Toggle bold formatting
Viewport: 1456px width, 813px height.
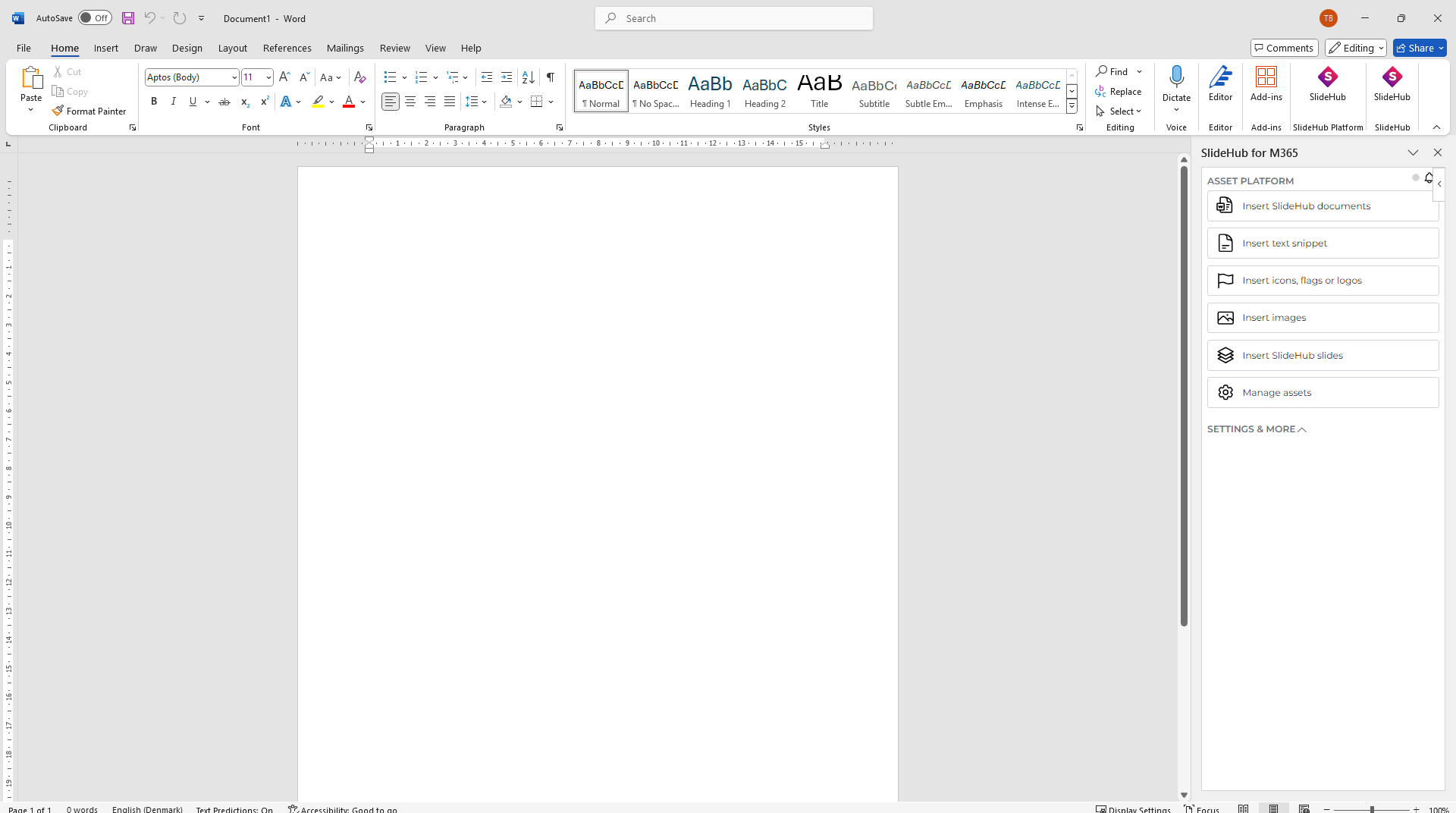pos(154,102)
